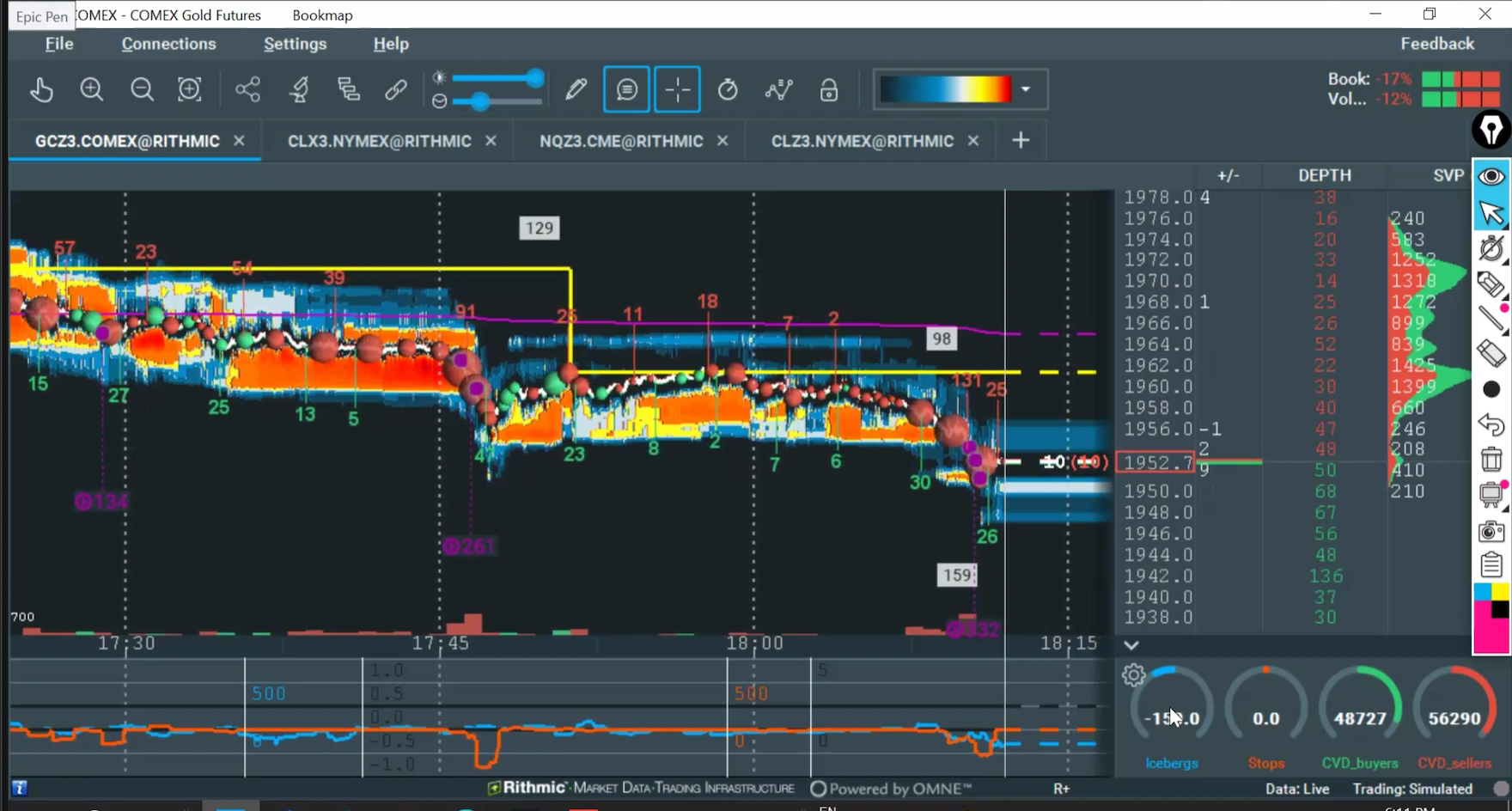The width and height of the screenshot is (1512, 811).
Task: Select the GCZ3.COMEX@RITHMIC tab
Action: click(127, 141)
